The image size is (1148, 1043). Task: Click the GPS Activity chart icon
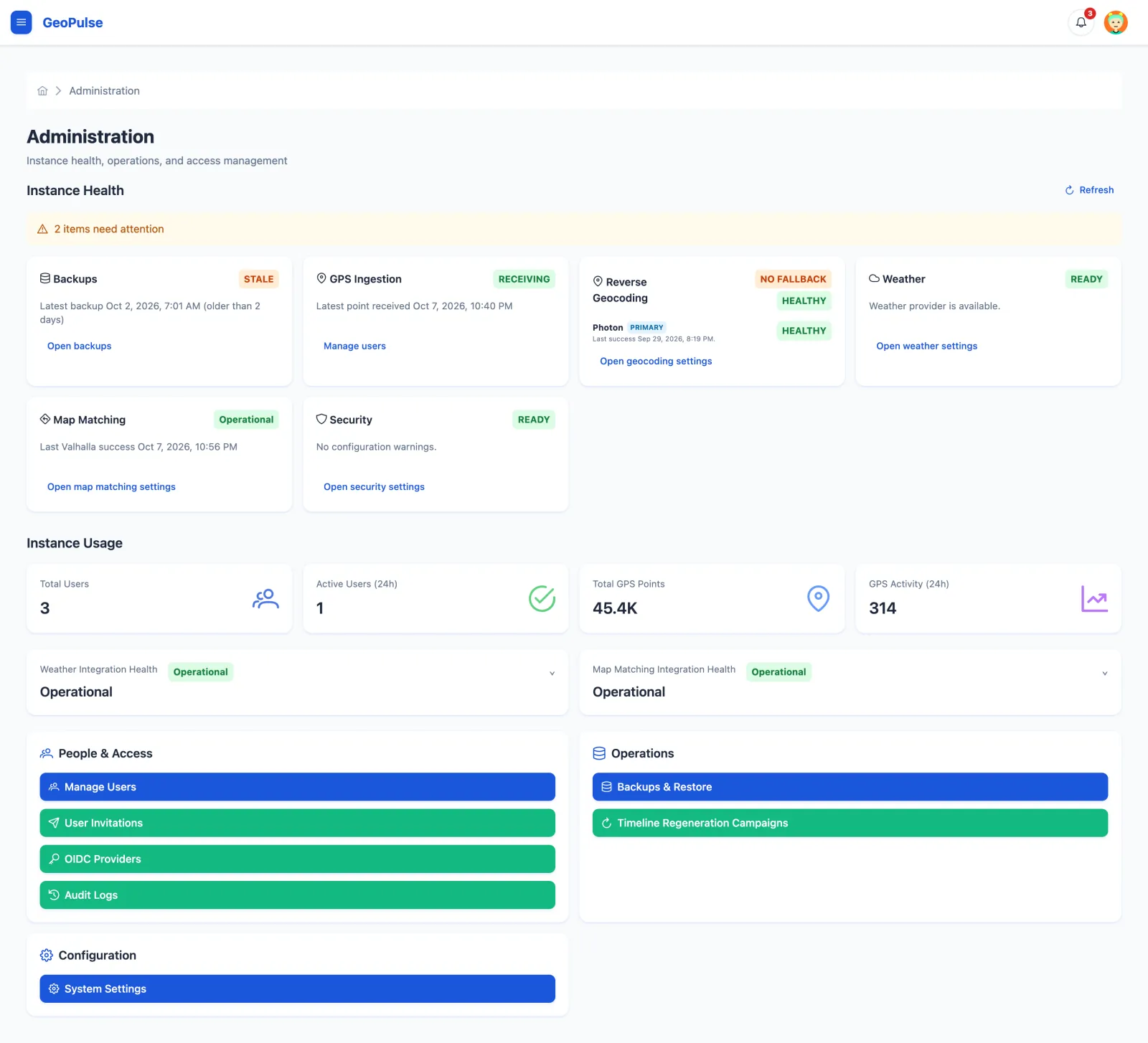pos(1094,598)
